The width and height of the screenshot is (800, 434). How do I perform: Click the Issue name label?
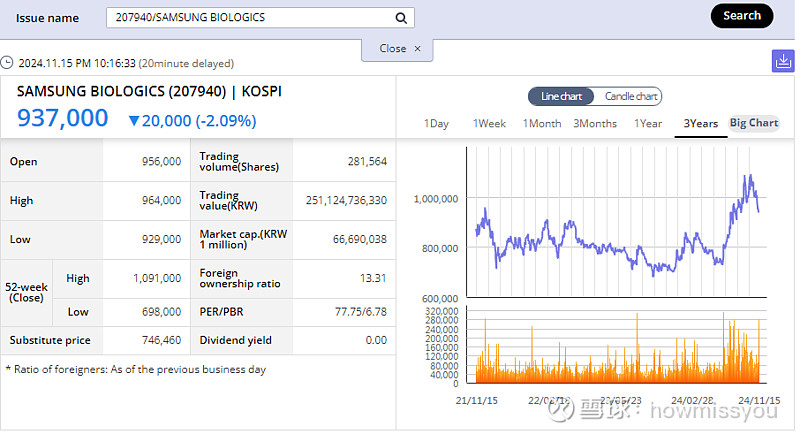pyautogui.click(x=47, y=18)
